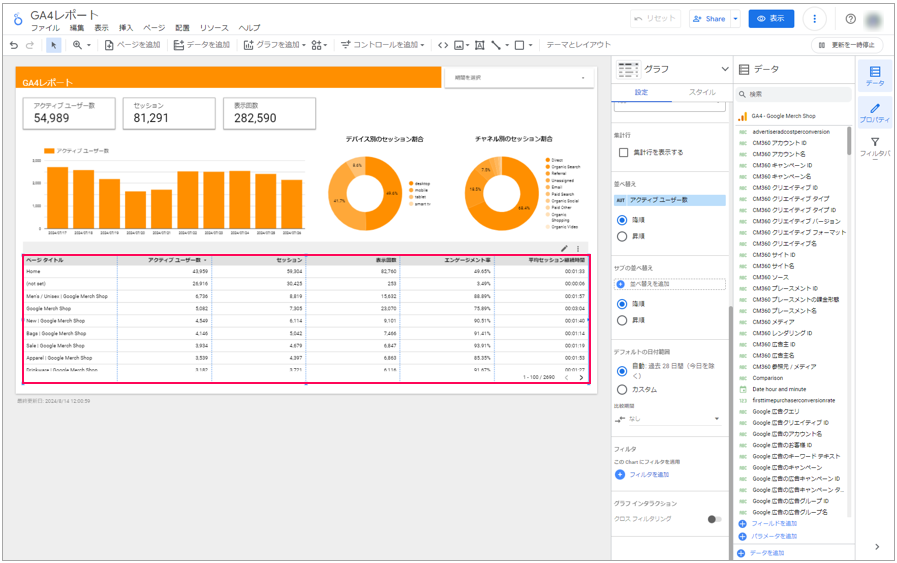Select 昇順 under サブの並べ替え

coord(622,320)
